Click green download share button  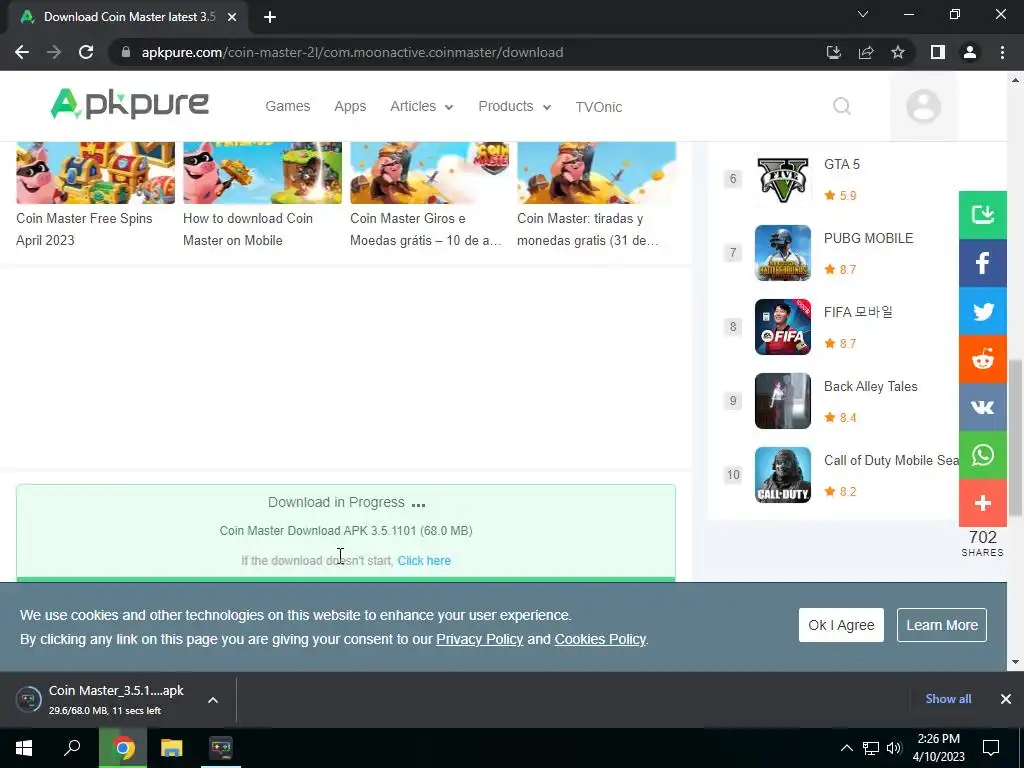pyautogui.click(x=982, y=215)
